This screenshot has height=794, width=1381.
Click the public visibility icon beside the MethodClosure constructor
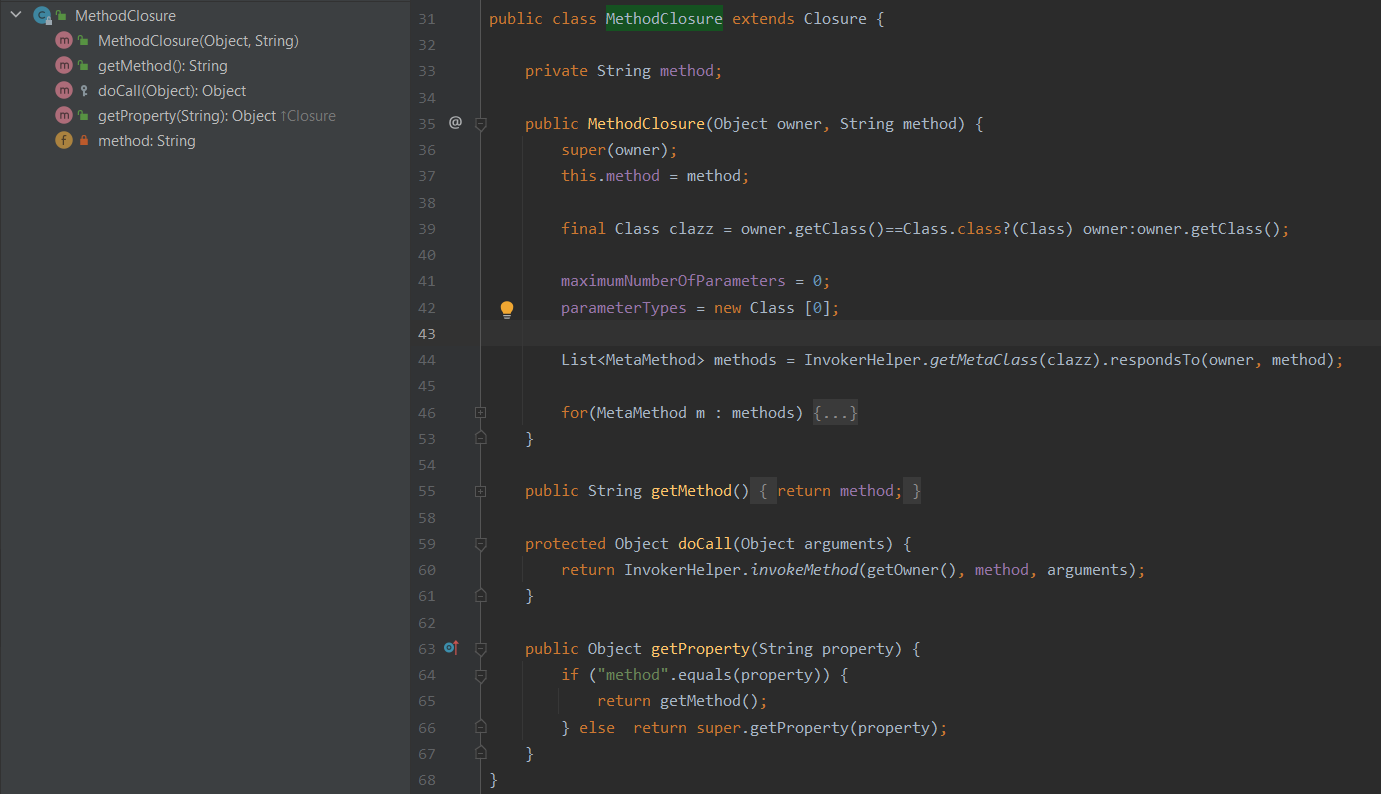(84, 41)
